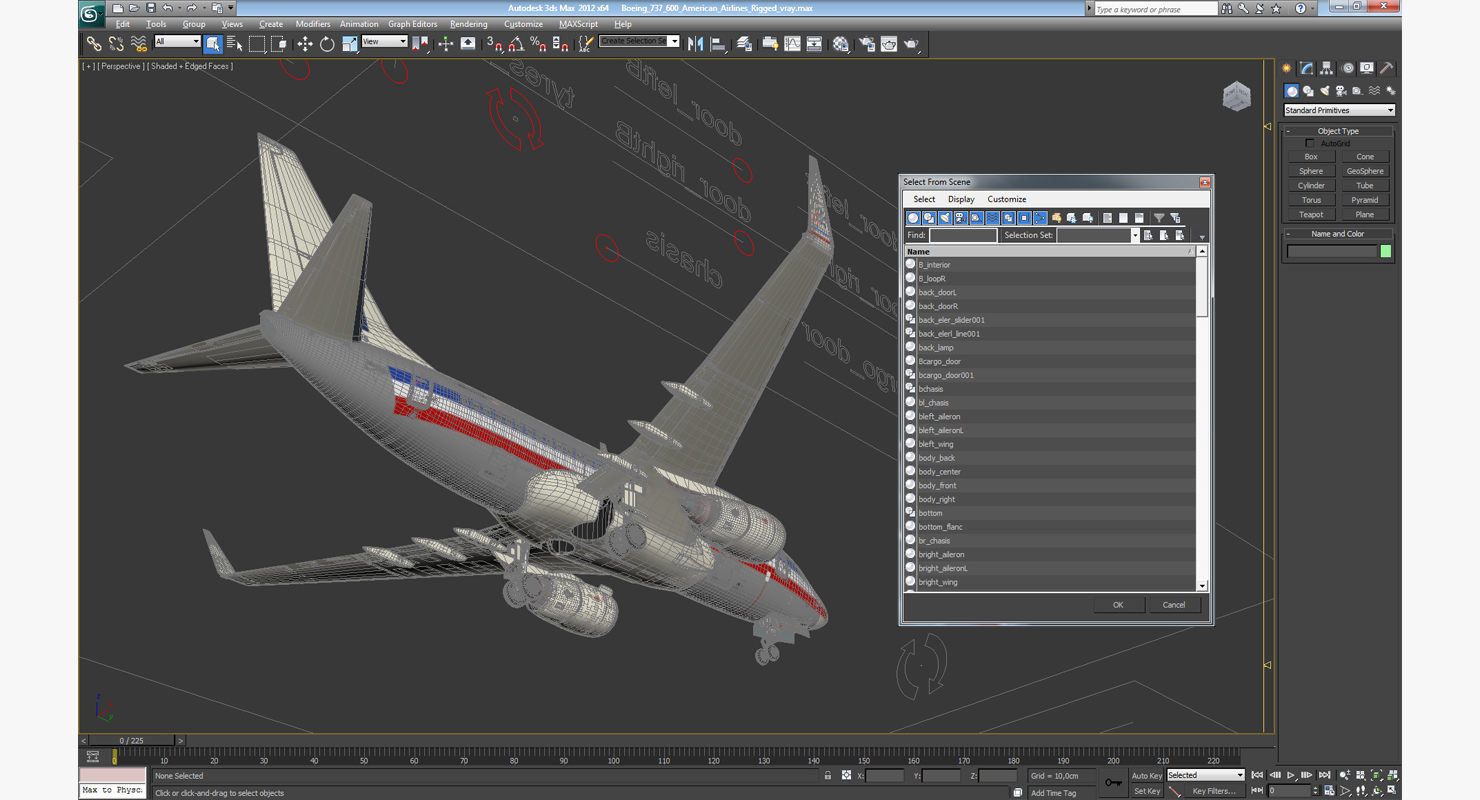The height and width of the screenshot is (800, 1480).
Task: Click the Mirror tool
Action: 695,44
